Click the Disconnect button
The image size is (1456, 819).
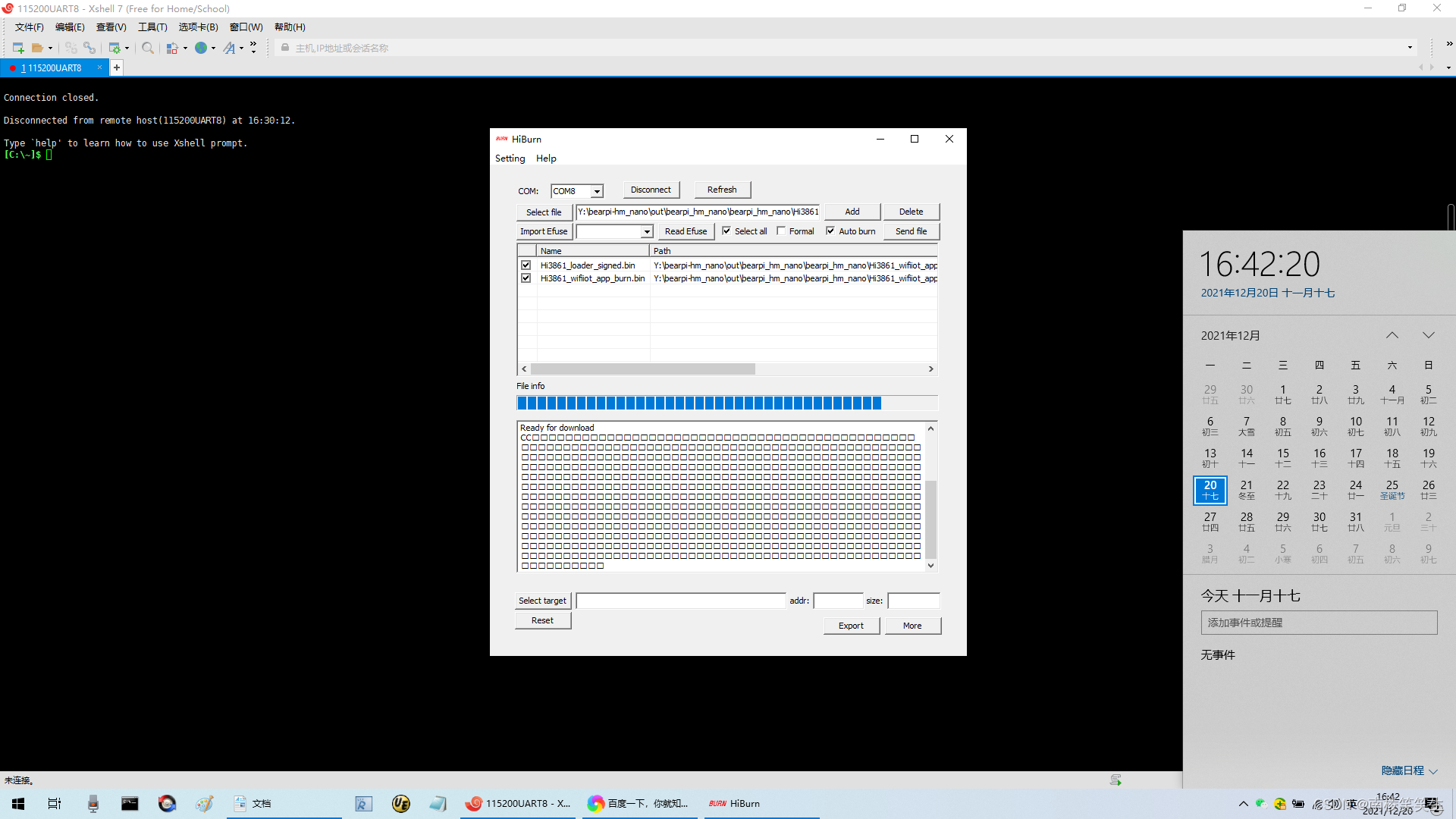651,190
